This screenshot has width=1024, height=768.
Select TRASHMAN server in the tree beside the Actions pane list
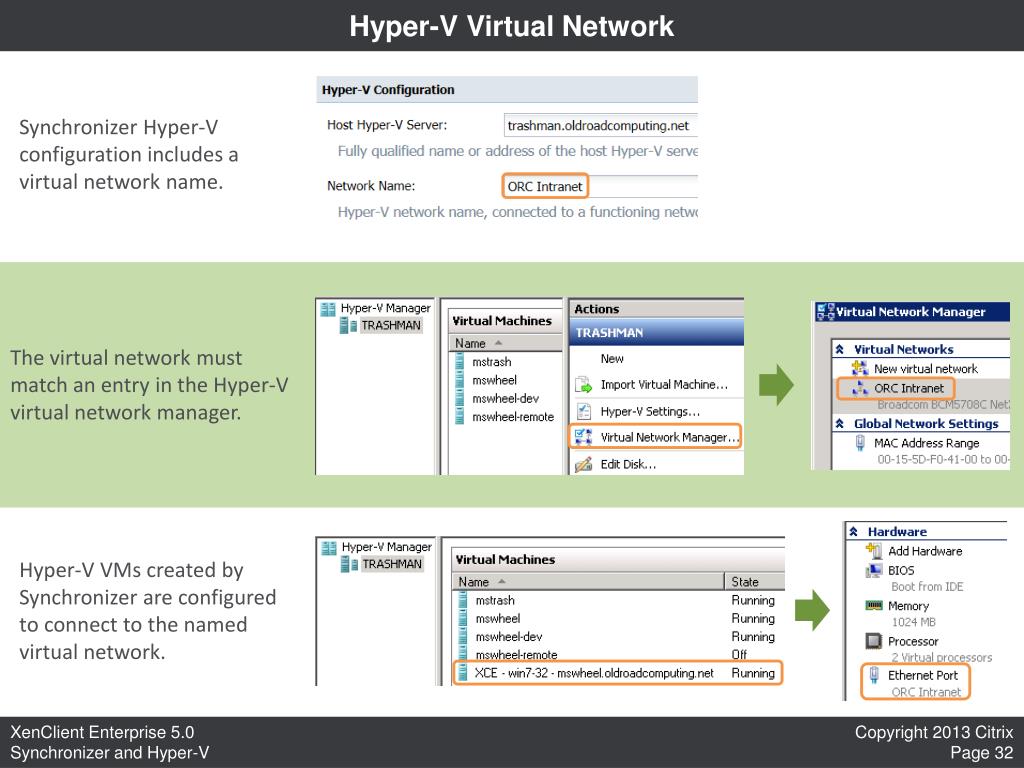coord(391,325)
